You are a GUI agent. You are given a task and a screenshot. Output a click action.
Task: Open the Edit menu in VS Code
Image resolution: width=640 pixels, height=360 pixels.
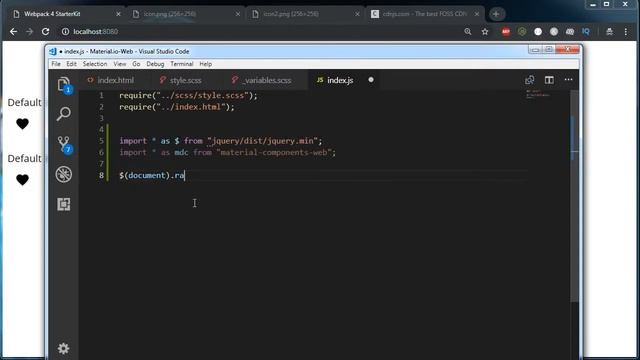(71, 64)
